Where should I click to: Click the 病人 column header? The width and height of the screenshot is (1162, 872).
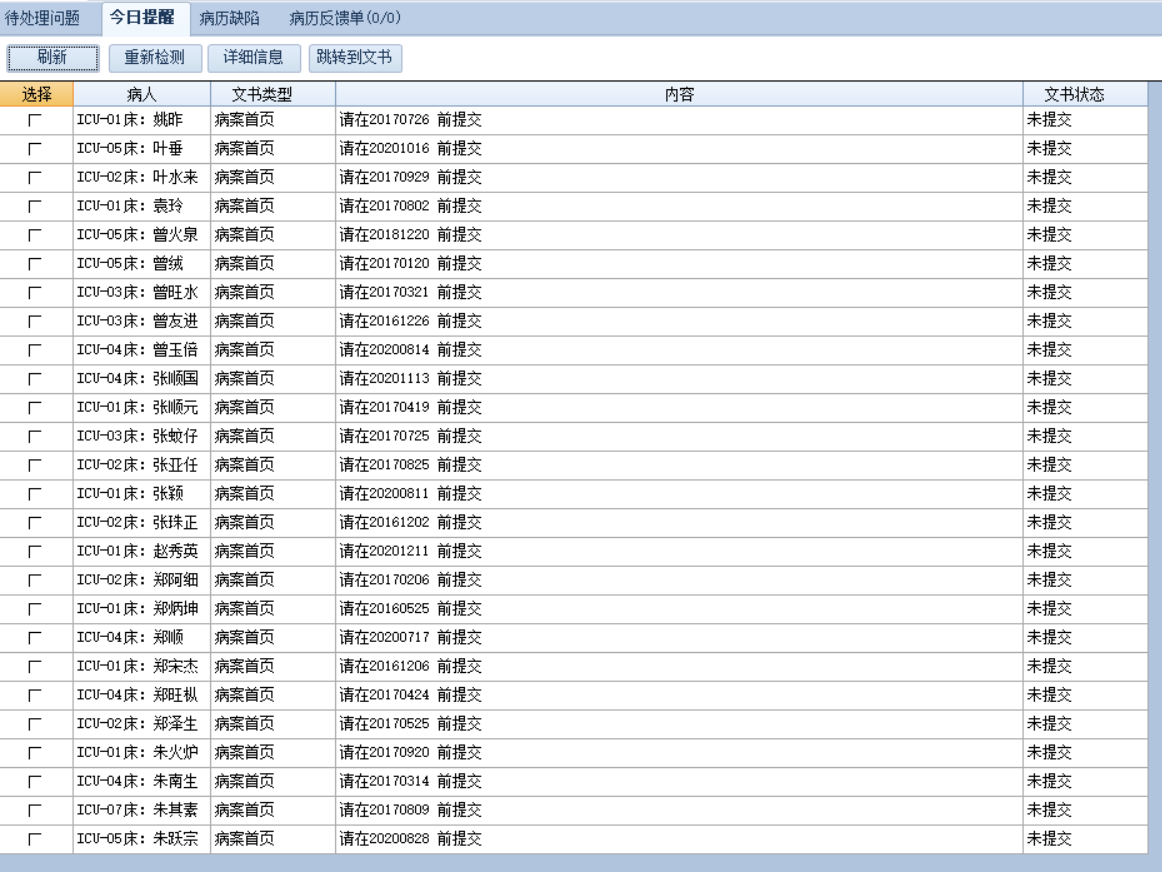coord(142,94)
